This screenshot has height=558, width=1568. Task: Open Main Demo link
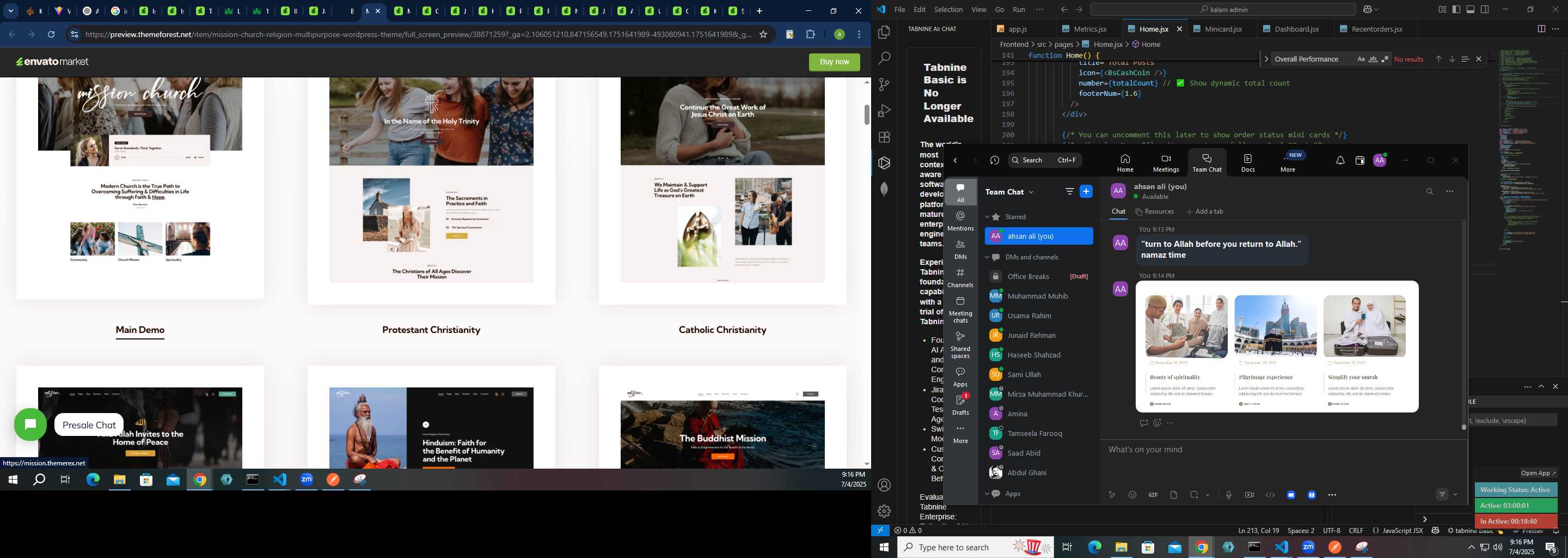coord(140,330)
